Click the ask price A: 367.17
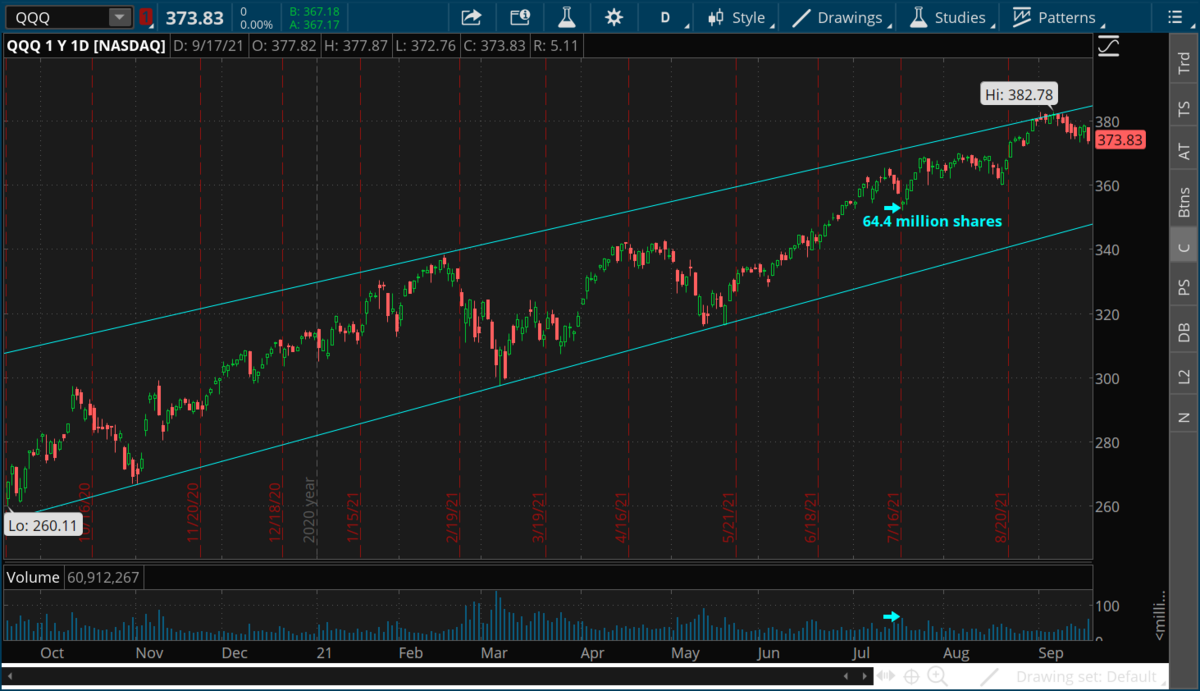1200x691 pixels. [x=313, y=24]
